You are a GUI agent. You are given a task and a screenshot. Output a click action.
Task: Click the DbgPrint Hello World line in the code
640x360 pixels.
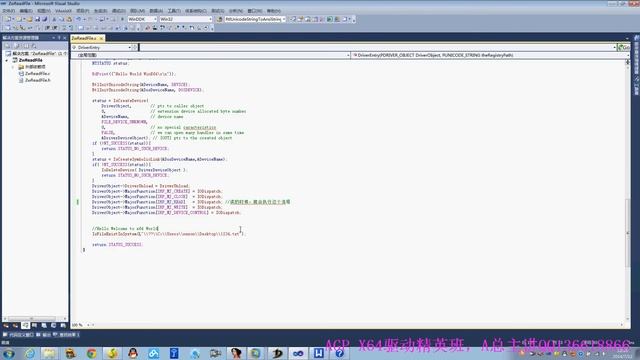tap(133, 74)
